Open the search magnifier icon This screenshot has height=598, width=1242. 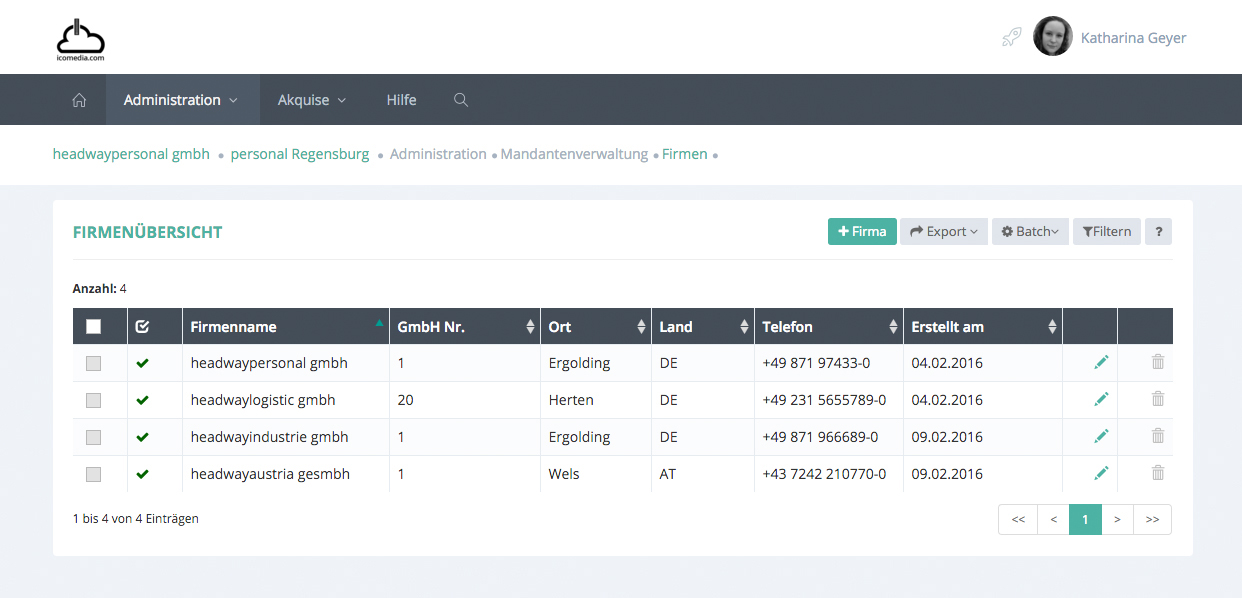pyautogui.click(x=461, y=100)
